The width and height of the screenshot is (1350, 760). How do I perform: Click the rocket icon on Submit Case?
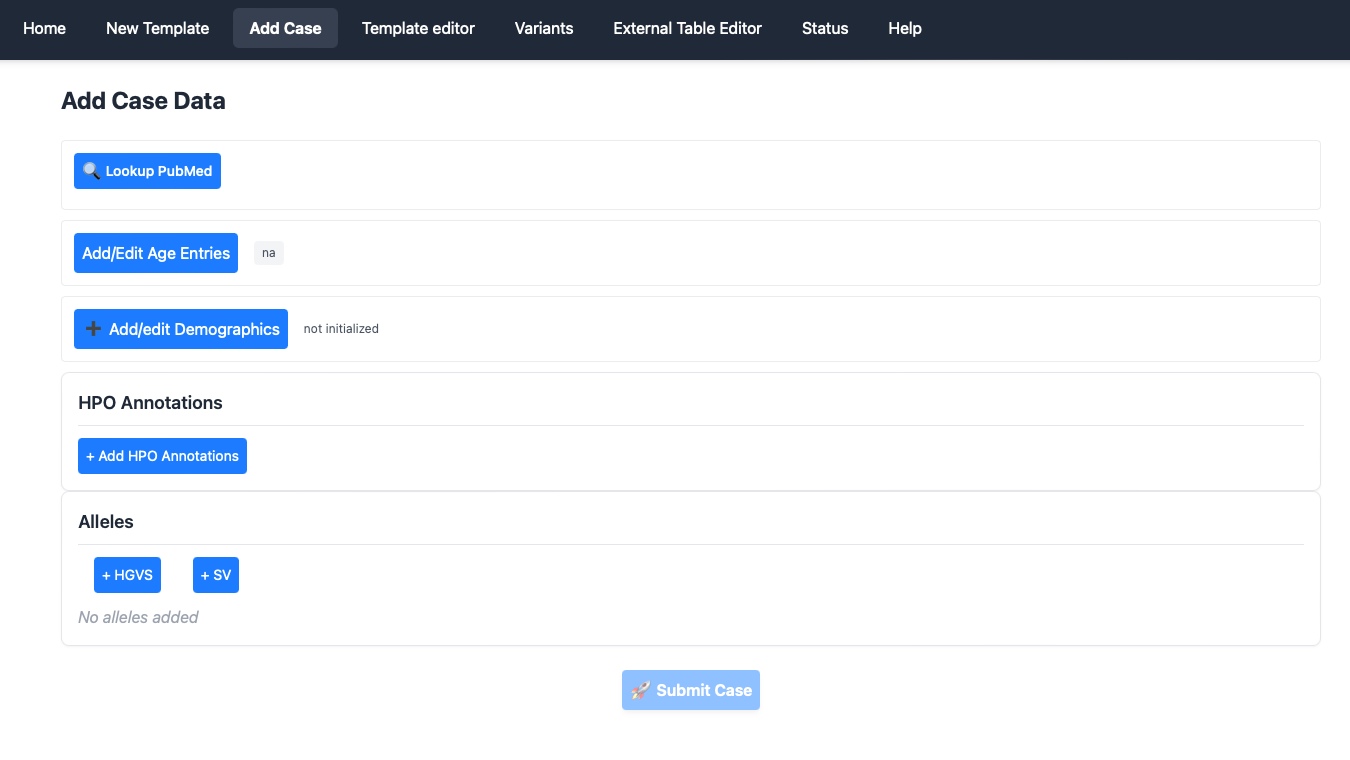(641, 690)
